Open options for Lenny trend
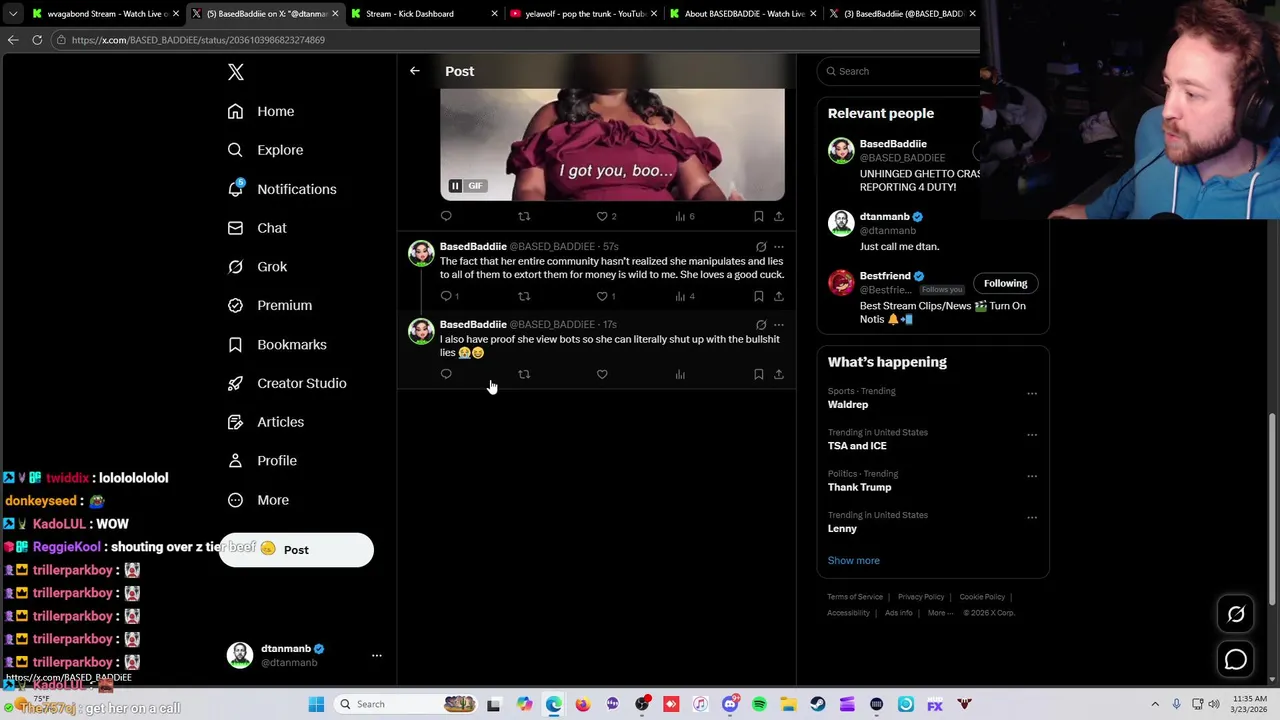Screen dimensions: 1280x720 coord(1032,517)
